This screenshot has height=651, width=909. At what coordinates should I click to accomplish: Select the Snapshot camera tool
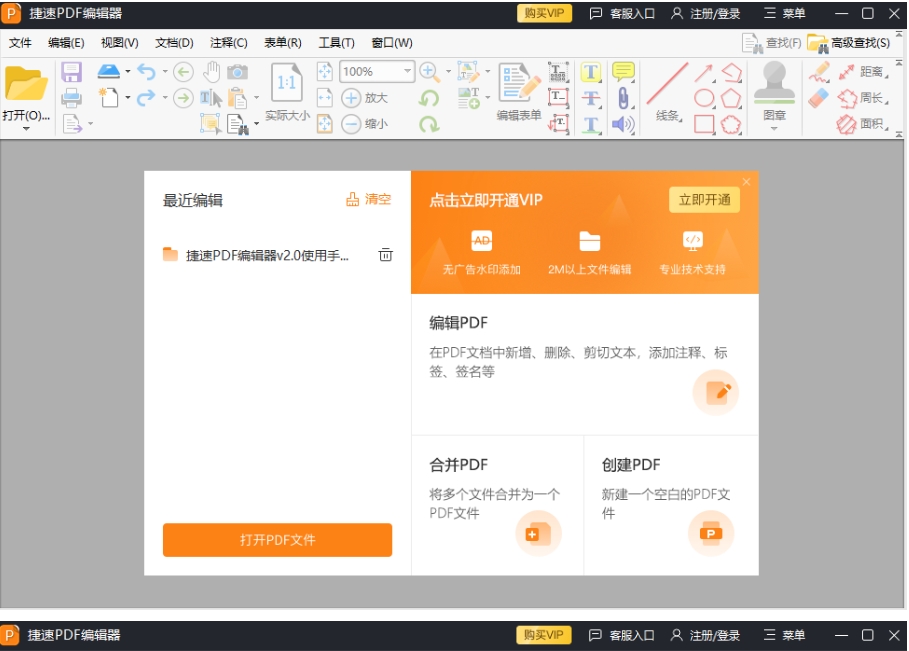pos(238,72)
